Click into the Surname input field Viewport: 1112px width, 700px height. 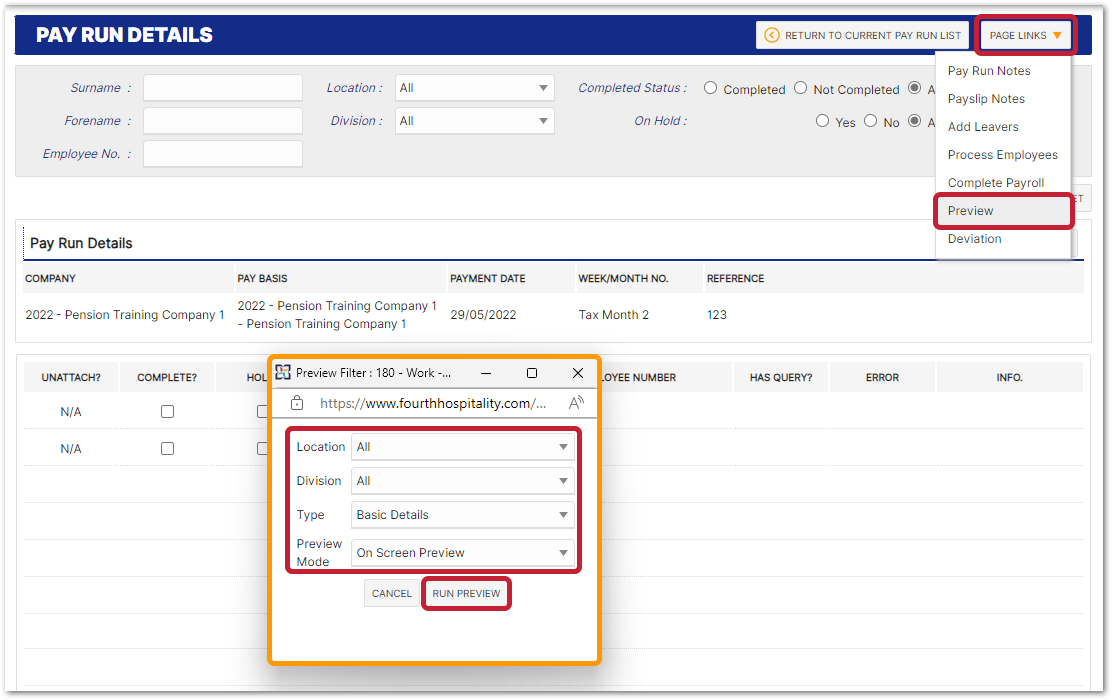tap(222, 88)
